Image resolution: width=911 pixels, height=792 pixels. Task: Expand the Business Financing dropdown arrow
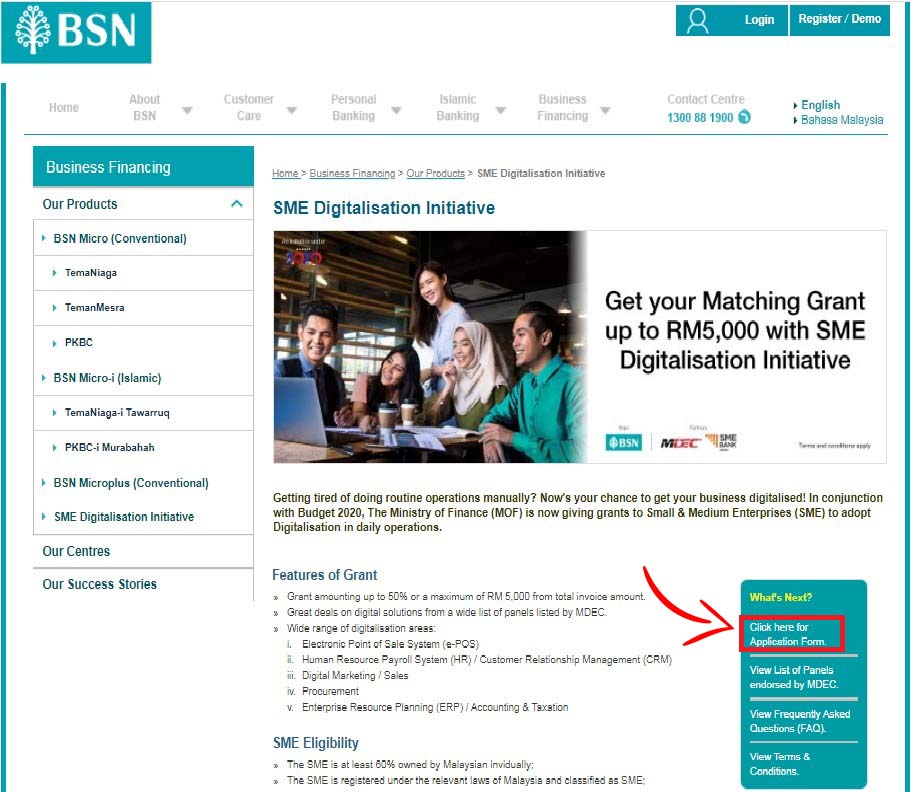coord(605,110)
